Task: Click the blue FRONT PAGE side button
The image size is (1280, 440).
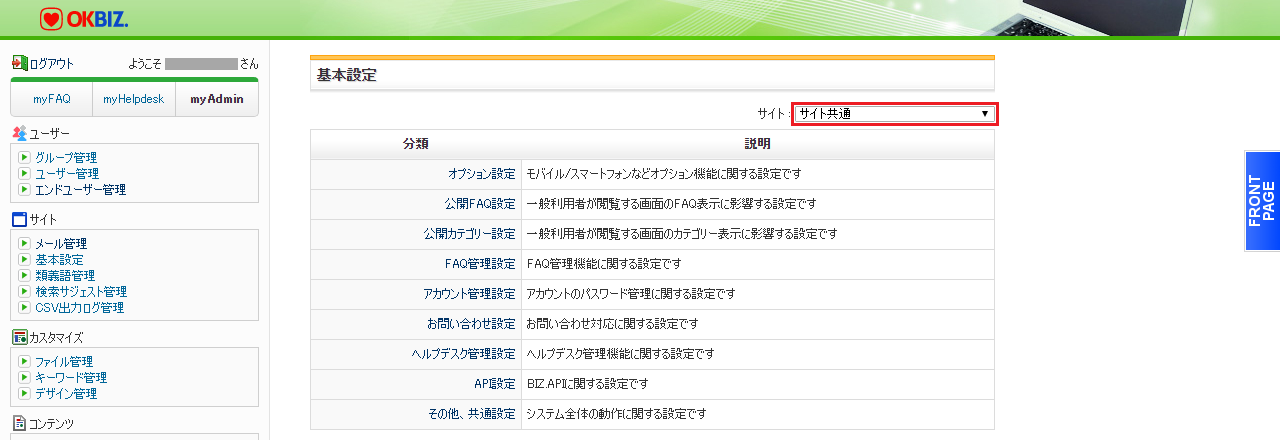Action: click(x=1262, y=201)
